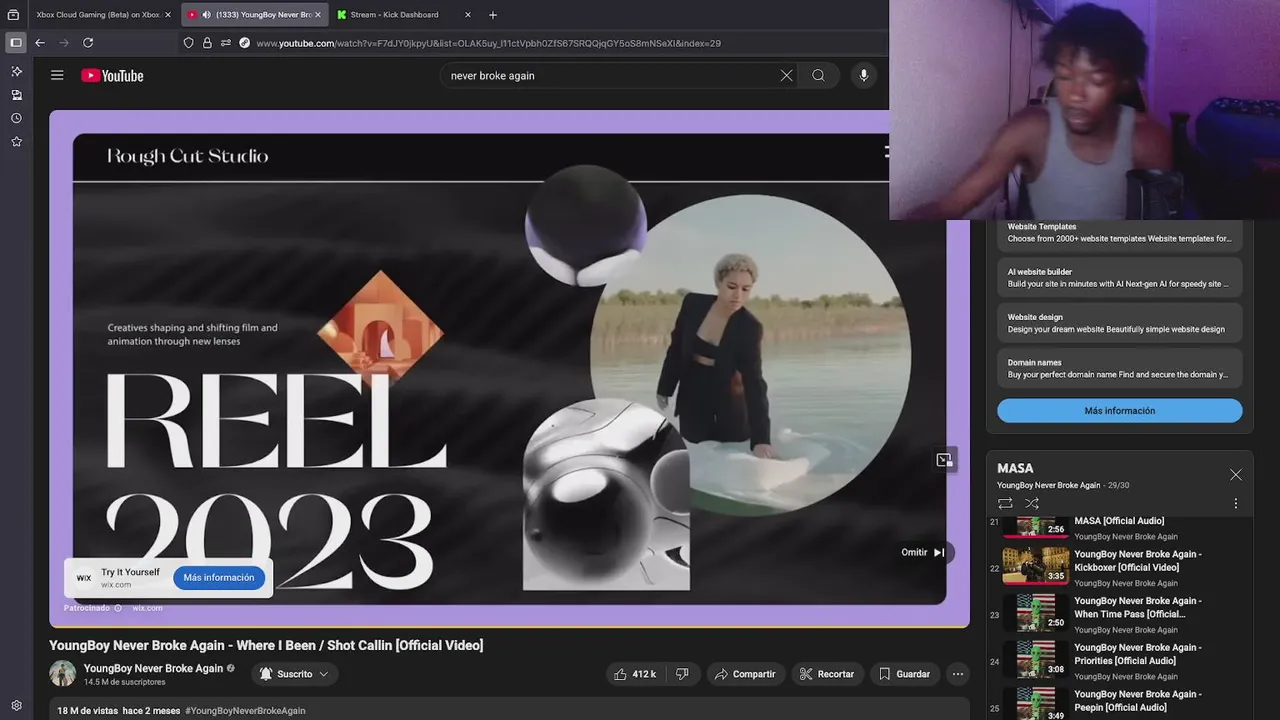Click Más información on the video ad overlay
Viewport: 1280px width, 720px height.
pyautogui.click(x=219, y=577)
